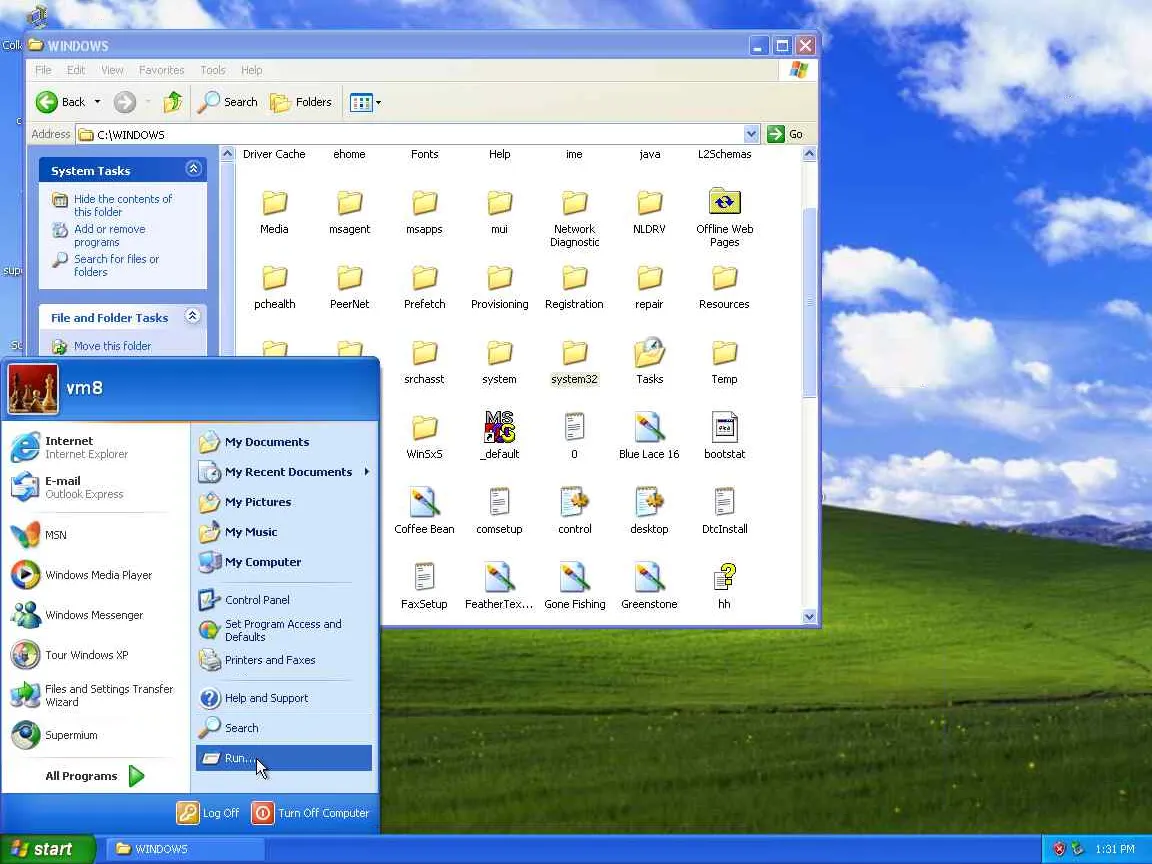Click Move this folder link
This screenshot has height=864, width=1152.
[112, 345]
